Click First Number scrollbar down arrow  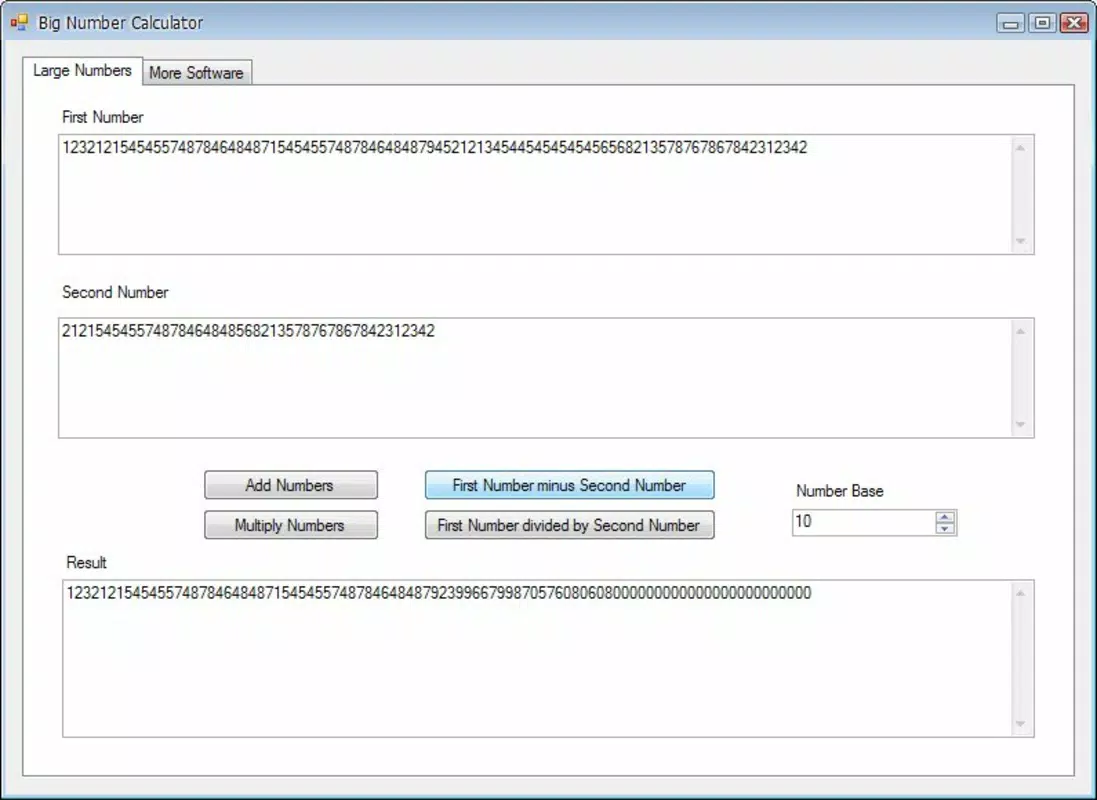[1021, 241]
